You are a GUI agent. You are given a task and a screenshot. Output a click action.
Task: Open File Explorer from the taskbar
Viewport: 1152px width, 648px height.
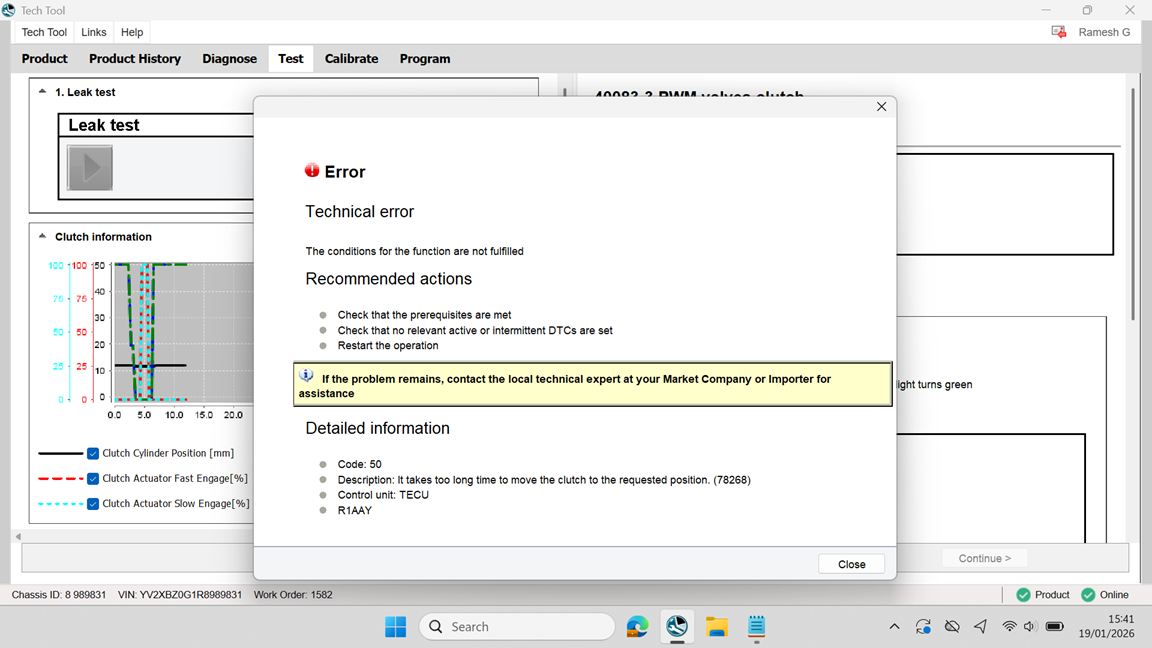(716, 627)
